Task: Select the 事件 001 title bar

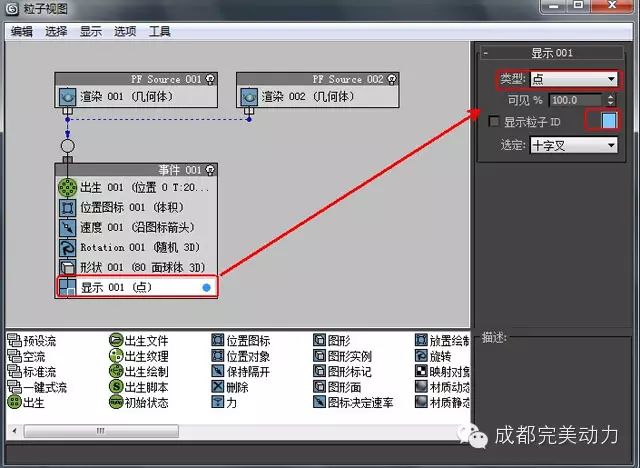Action: pyautogui.click(x=136, y=170)
